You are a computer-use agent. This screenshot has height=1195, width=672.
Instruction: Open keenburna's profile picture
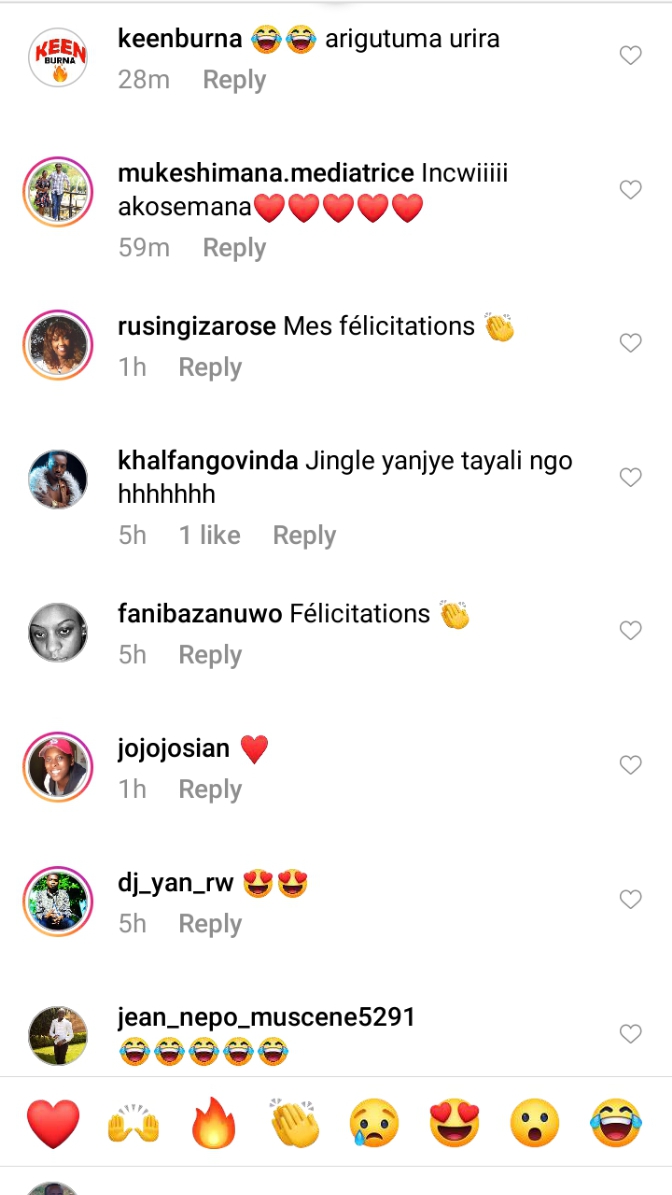coord(57,56)
